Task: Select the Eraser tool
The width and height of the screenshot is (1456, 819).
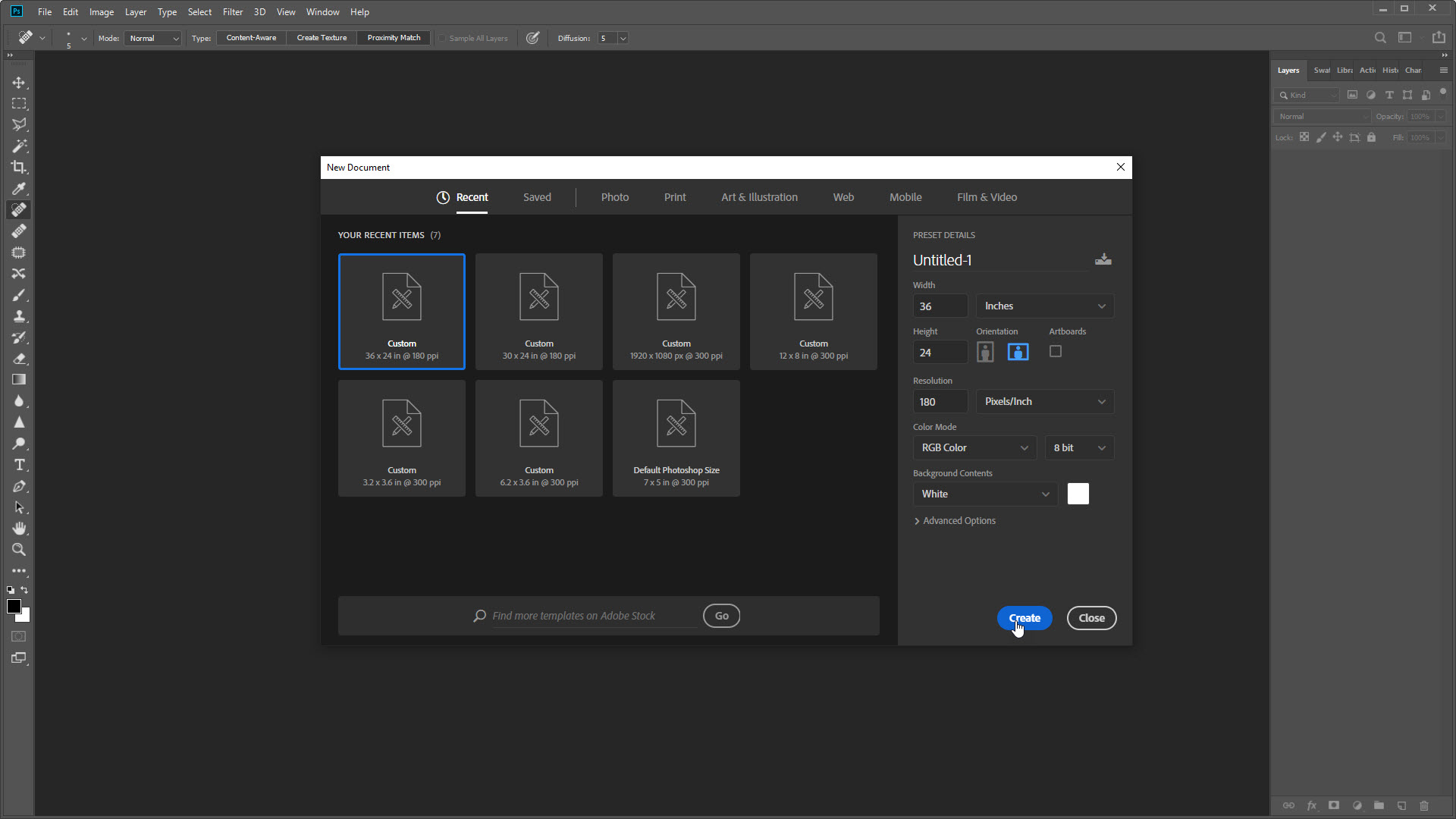Action: [19, 359]
